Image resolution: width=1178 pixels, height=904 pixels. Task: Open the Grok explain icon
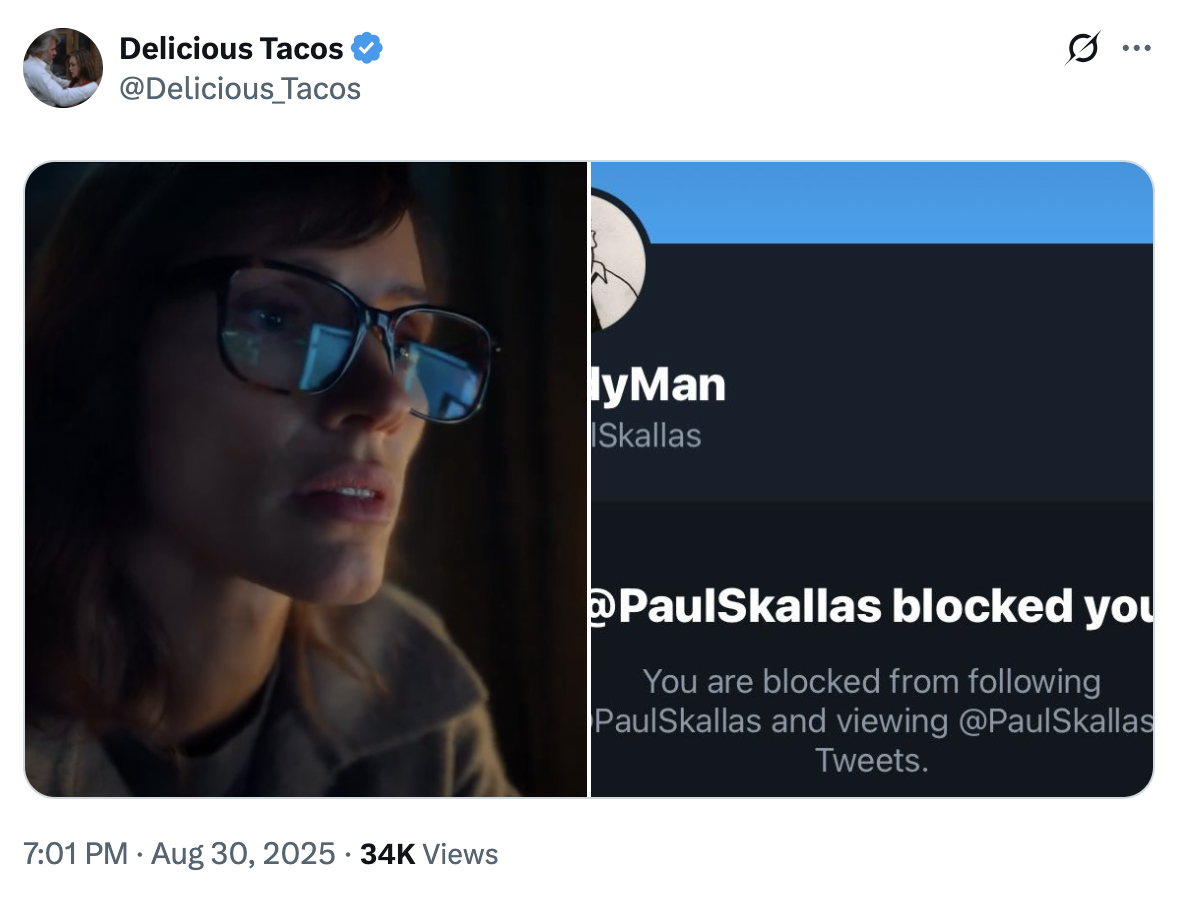click(x=1083, y=48)
